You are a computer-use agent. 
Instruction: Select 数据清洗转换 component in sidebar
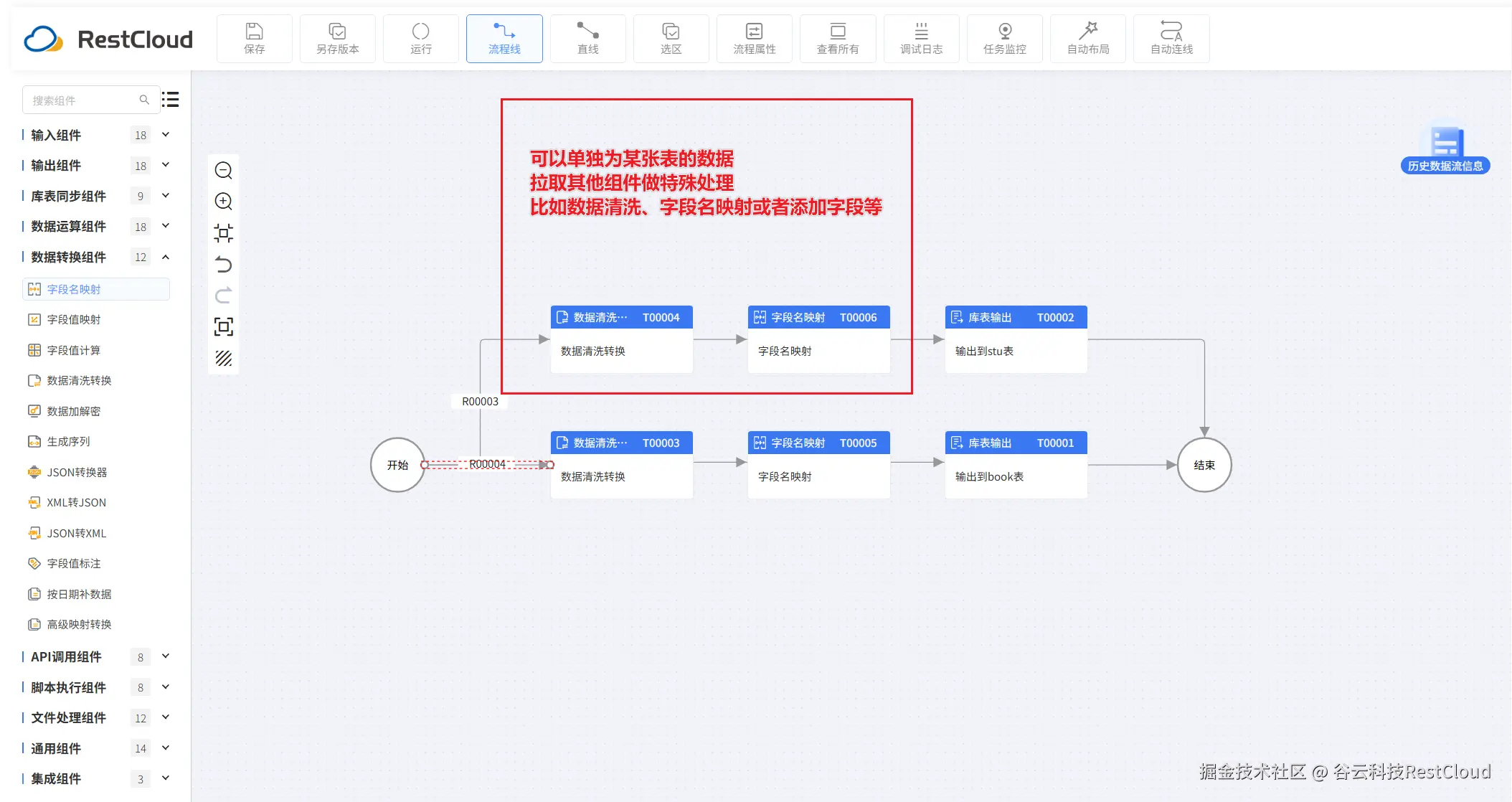tap(96, 381)
